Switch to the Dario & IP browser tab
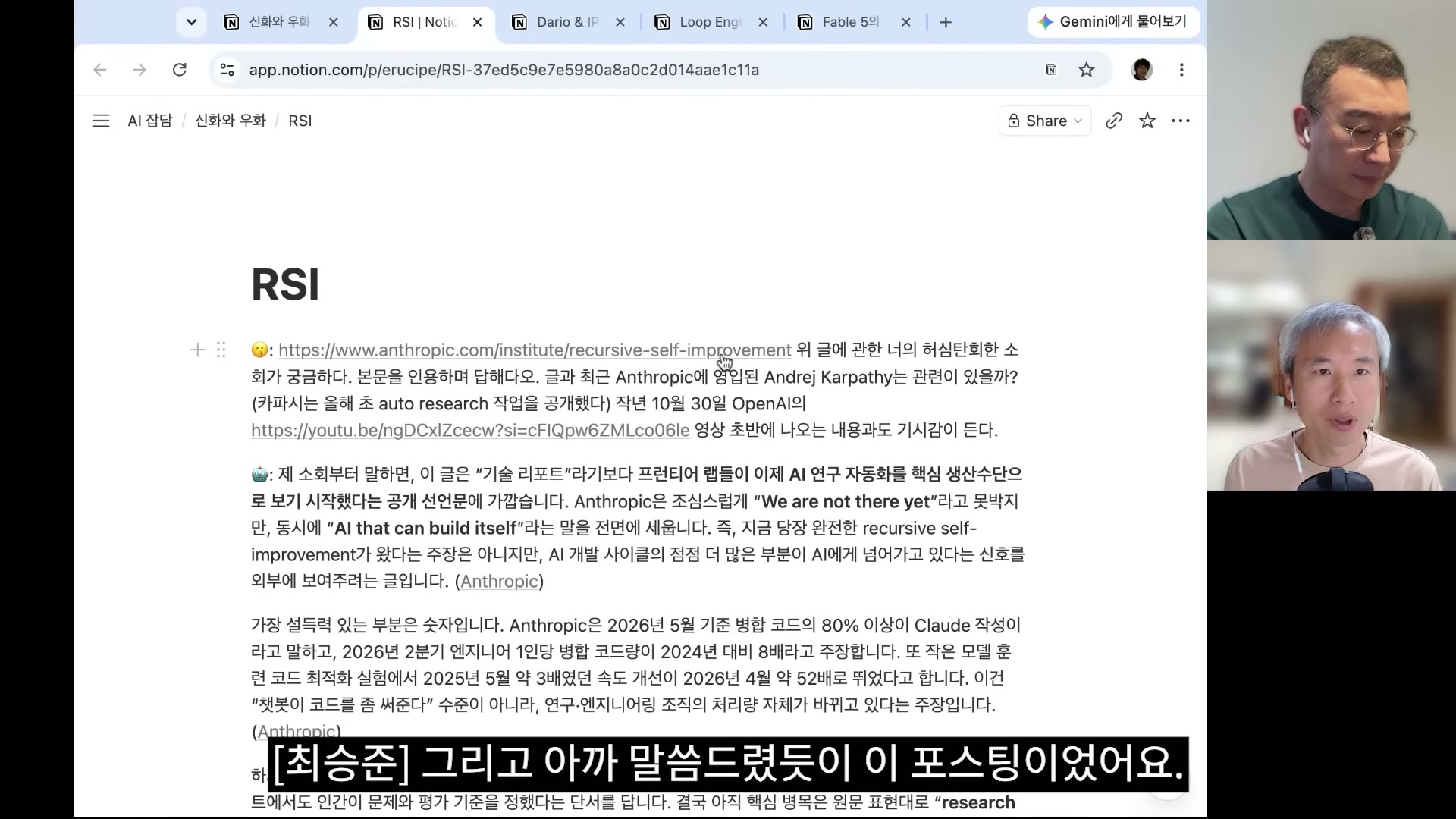The image size is (1456, 819). tap(569, 22)
